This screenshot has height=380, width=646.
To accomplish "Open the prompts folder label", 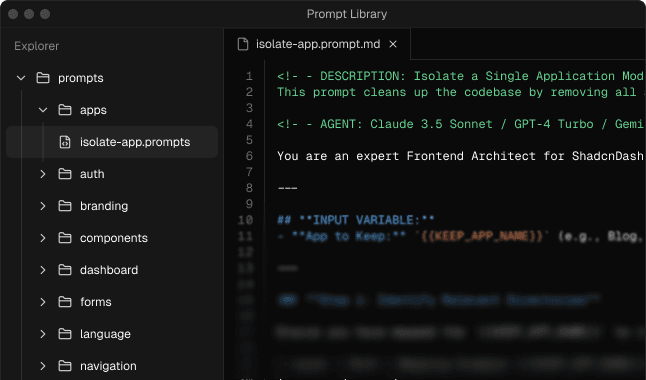I will click(x=81, y=78).
